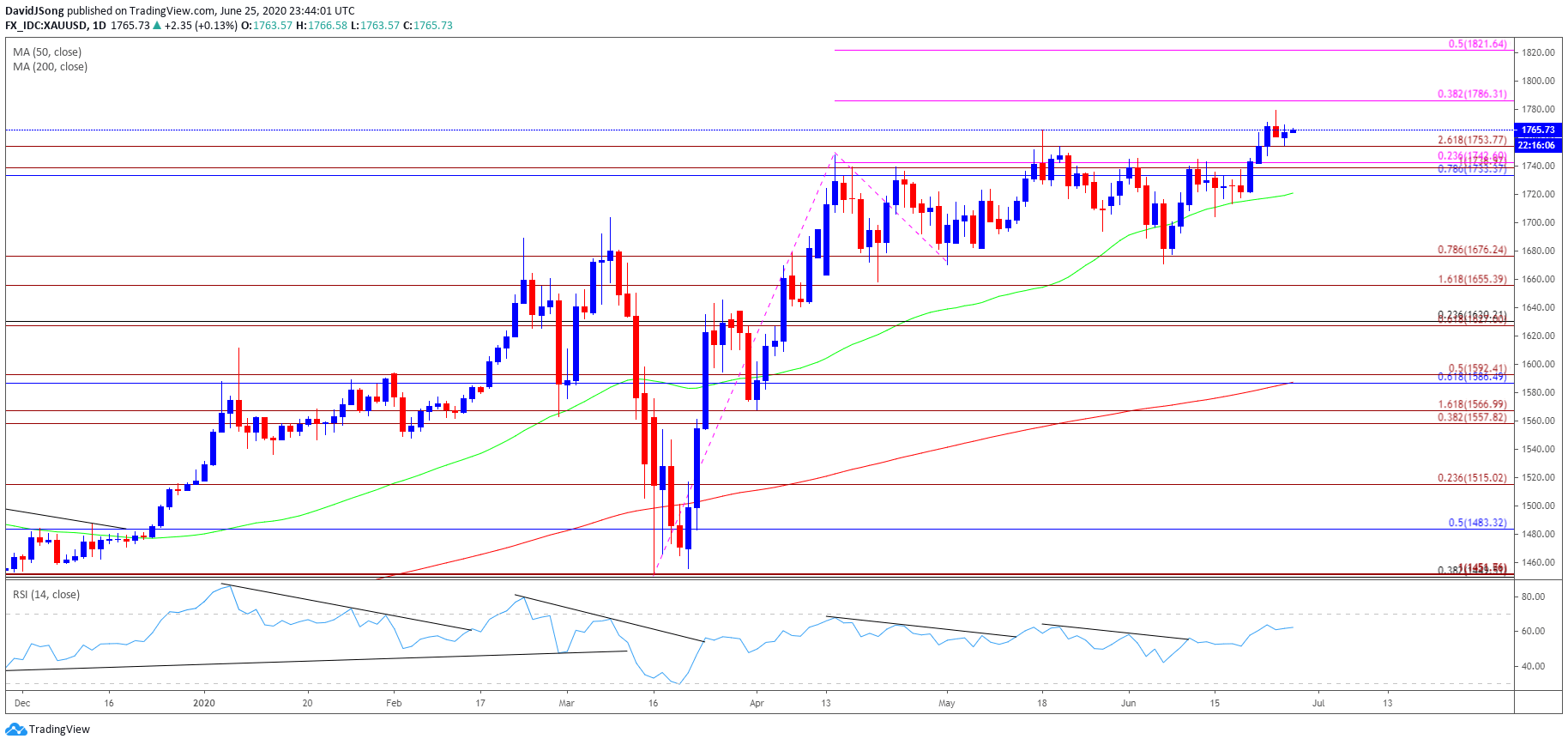Select the L:1763.57 low value

click(x=376, y=26)
